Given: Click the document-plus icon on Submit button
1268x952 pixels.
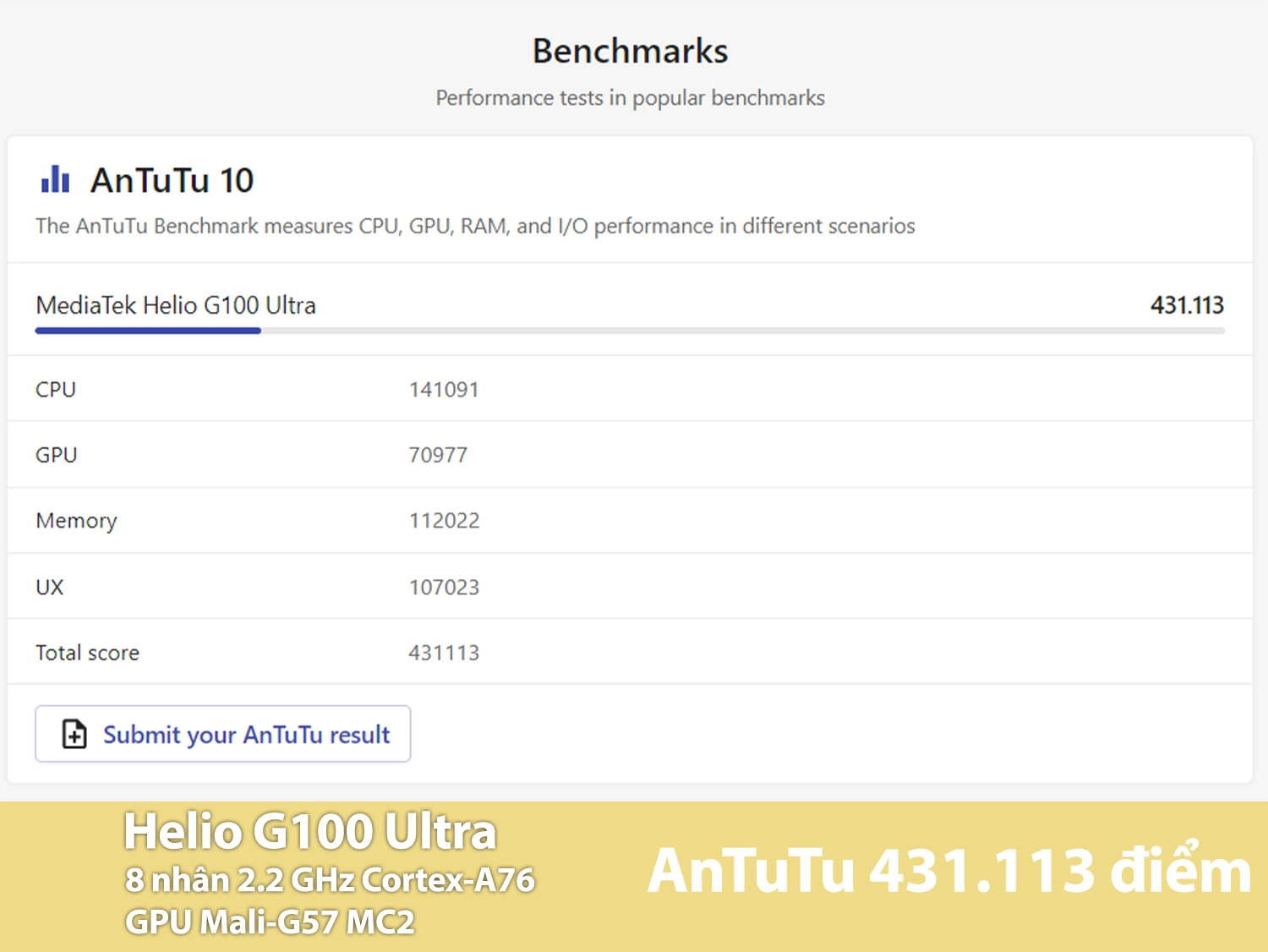Looking at the screenshot, I should [74, 734].
